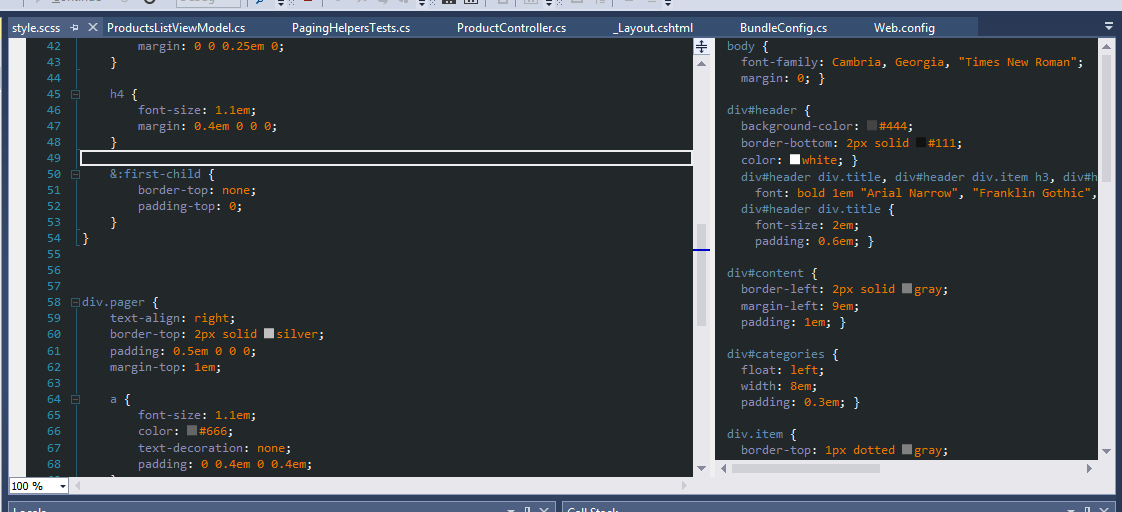Viewport: 1122px width, 512px height.
Task: Click the 'div#header {' selector line
Action: coord(768,111)
